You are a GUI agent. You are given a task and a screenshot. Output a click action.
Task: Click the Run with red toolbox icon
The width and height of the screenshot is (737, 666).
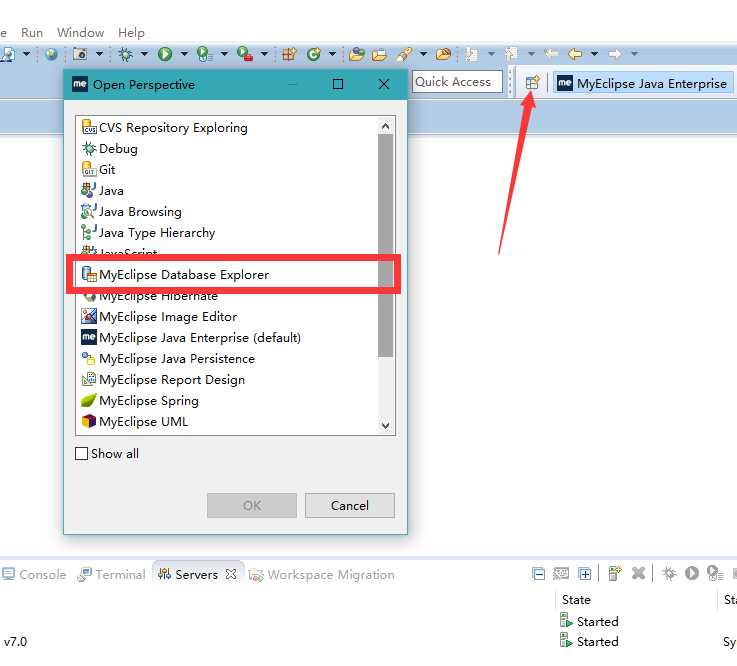[x=244, y=54]
